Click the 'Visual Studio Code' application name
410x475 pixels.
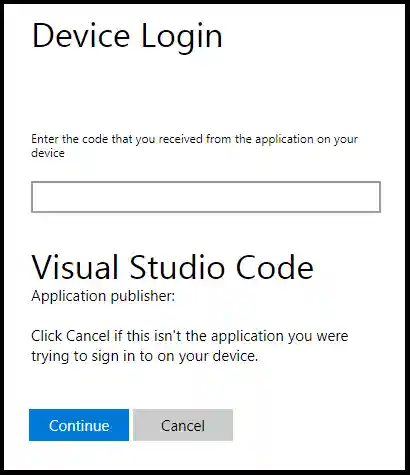(x=172, y=267)
